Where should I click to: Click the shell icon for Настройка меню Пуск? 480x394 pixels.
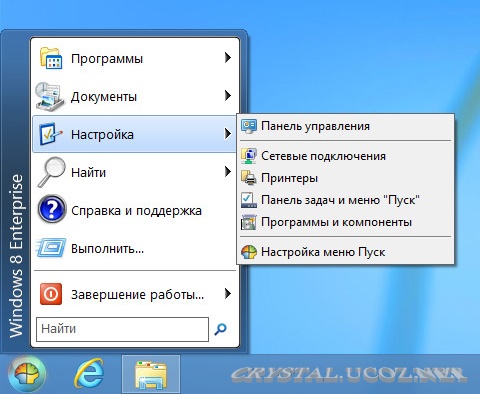tap(249, 252)
